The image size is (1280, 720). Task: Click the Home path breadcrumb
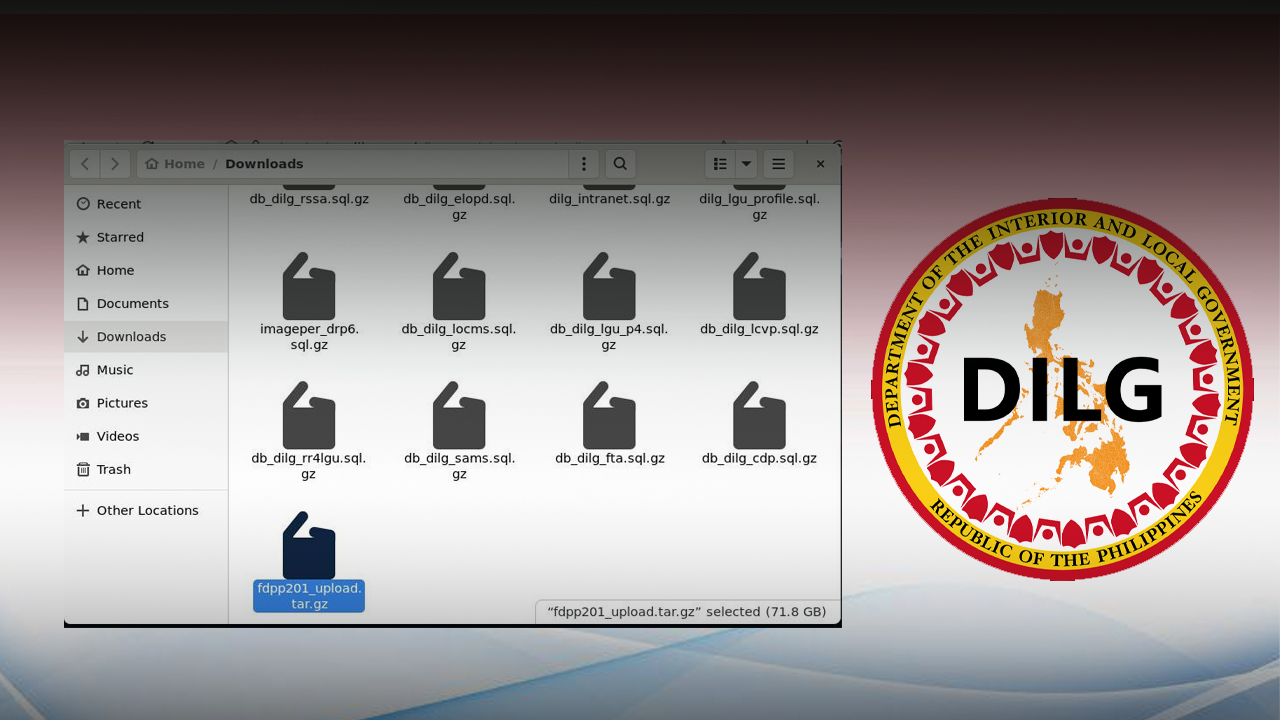coord(175,164)
